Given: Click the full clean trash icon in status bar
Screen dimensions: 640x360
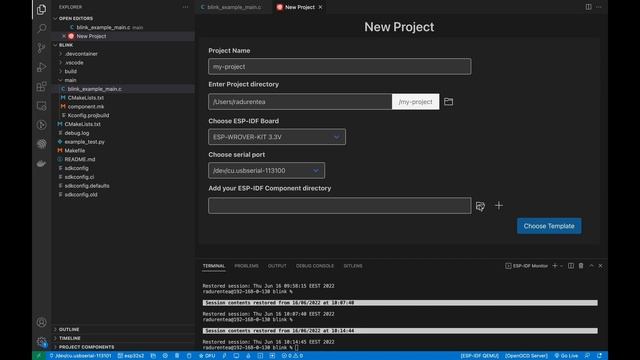Looking at the screenshot, I should 177,356.
